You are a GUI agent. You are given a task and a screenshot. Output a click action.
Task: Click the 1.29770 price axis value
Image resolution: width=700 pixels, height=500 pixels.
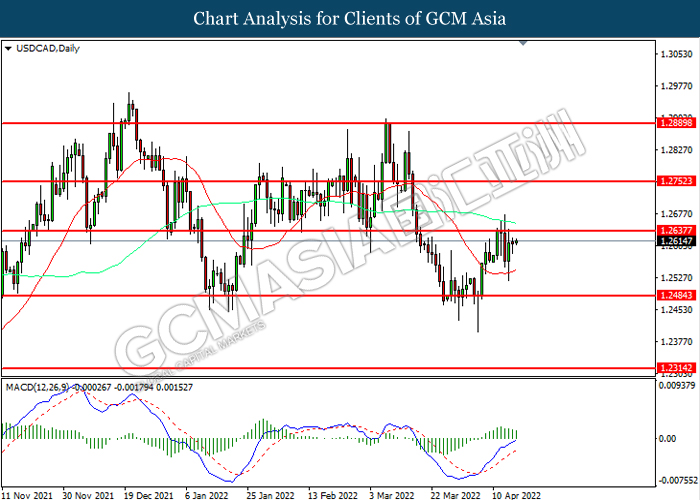[676, 86]
